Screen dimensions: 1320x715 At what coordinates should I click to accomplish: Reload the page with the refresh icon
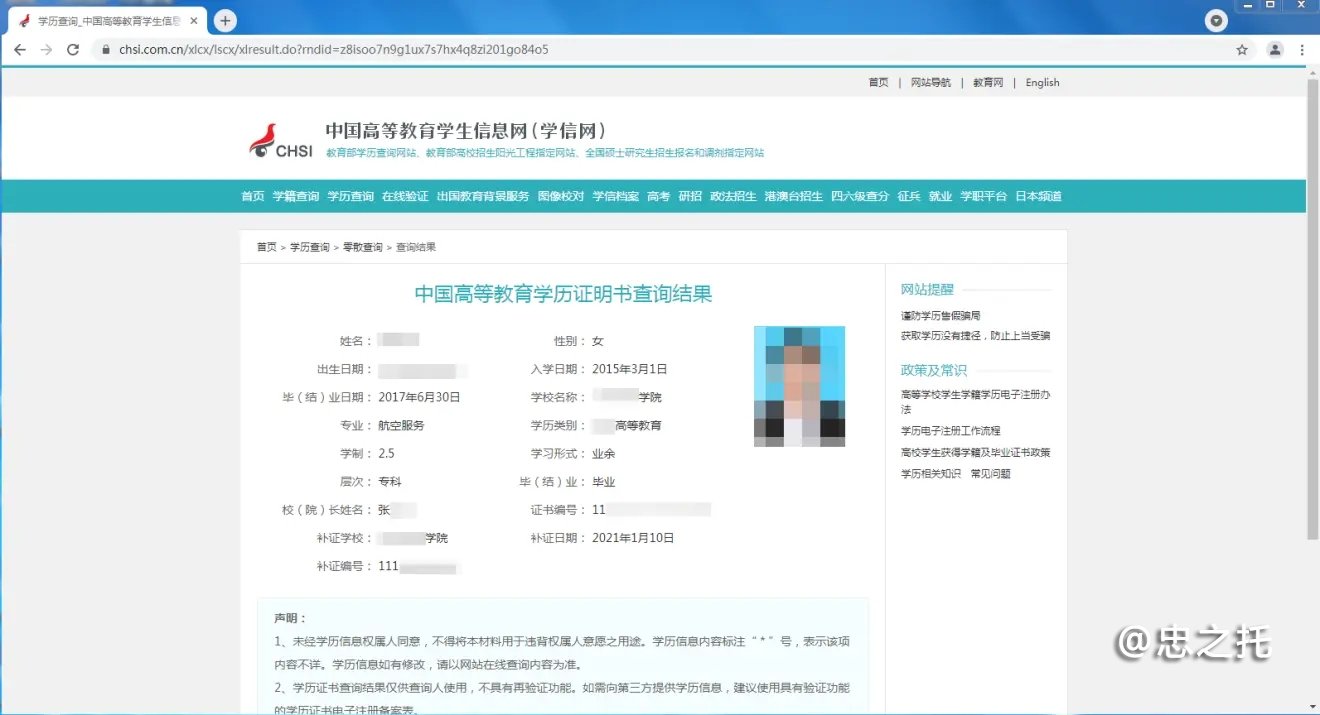[x=73, y=49]
